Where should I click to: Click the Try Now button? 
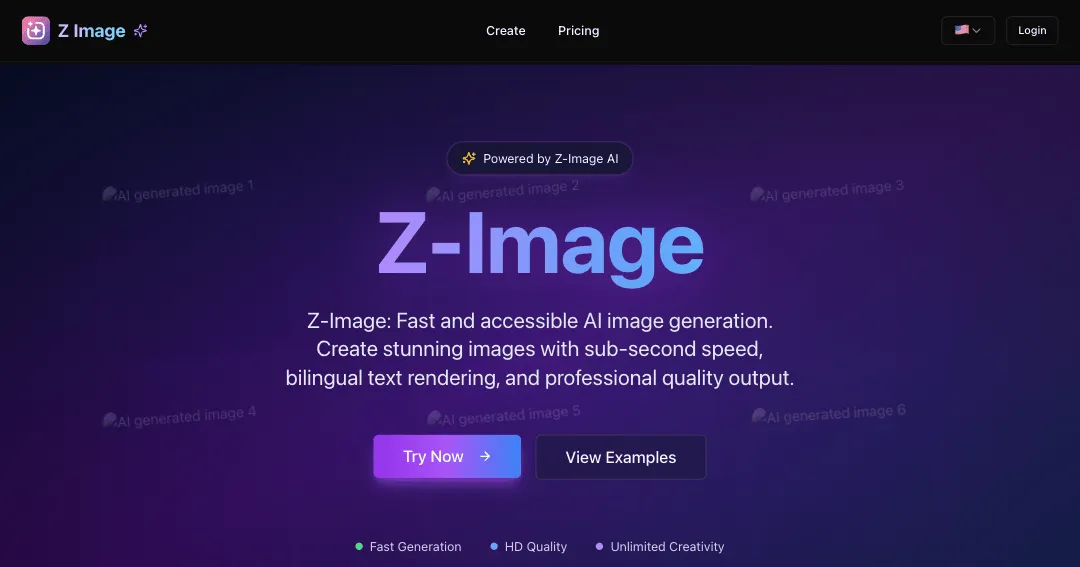447,456
